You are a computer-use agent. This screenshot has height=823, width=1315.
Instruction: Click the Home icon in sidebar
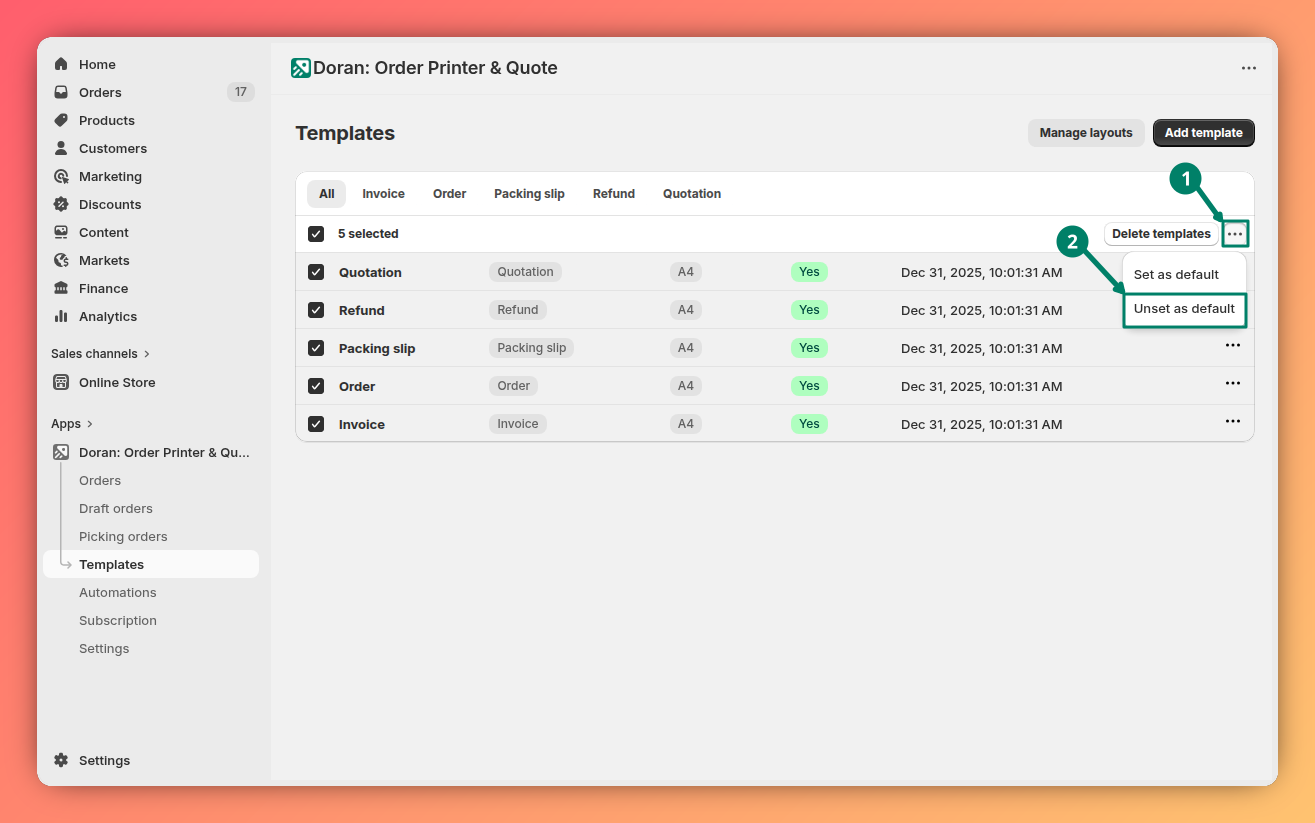coord(61,64)
